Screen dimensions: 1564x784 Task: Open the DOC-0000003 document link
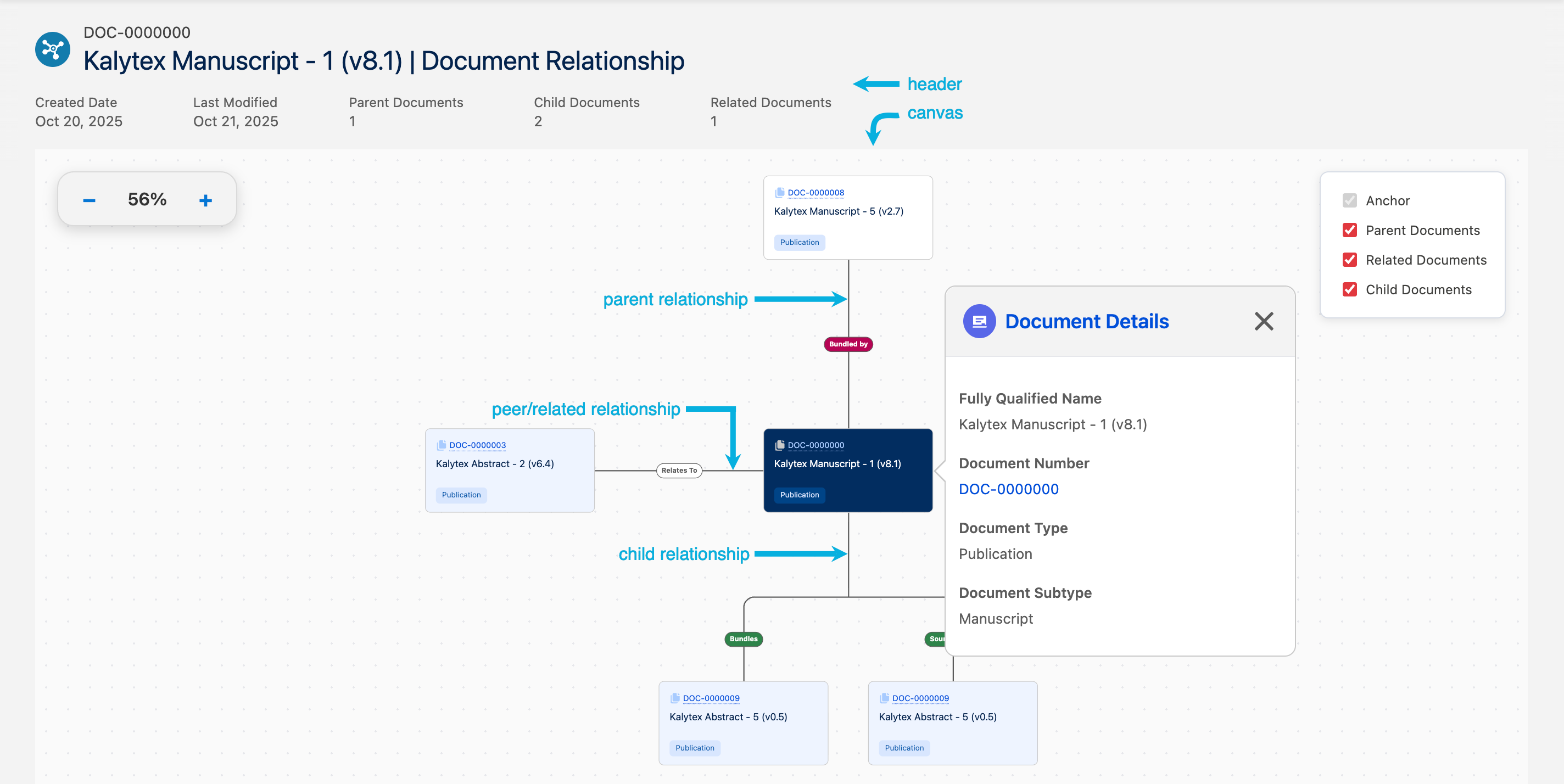(477, 444)
